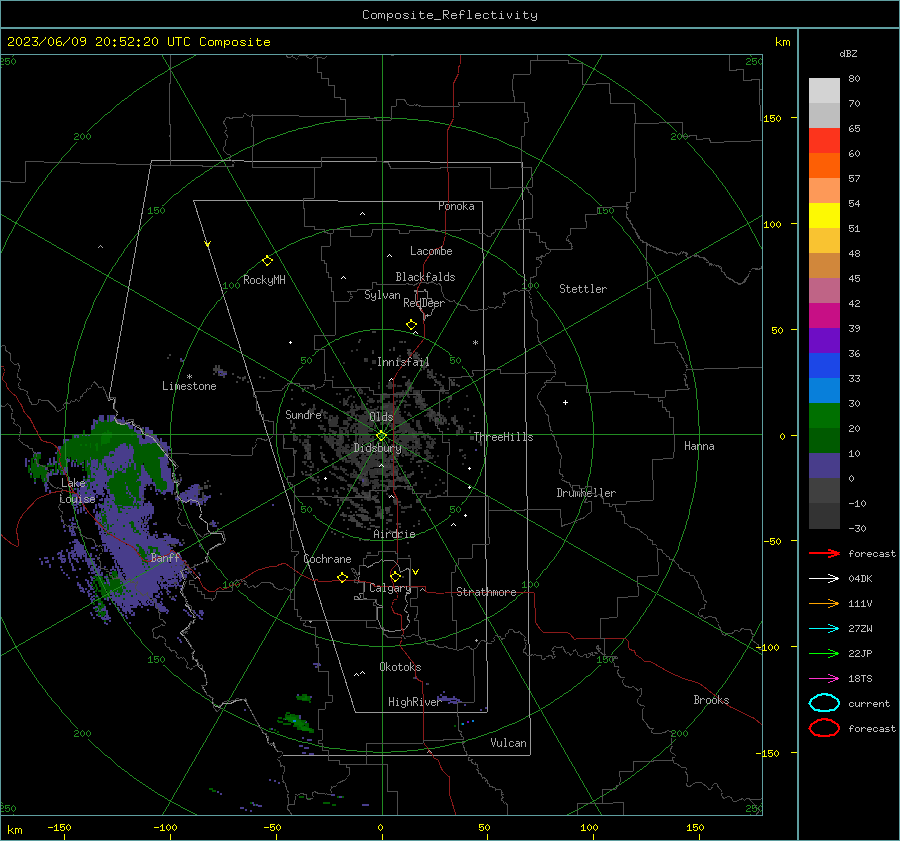
Task: Click the red forecast ellipse legend icon
Action: pyautogui.click(x=824, y=728)
